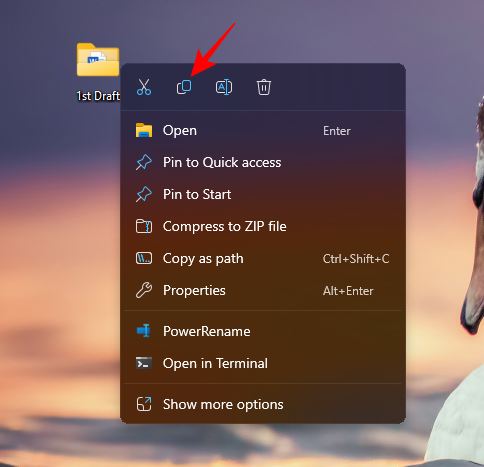
Task: Click the zipped folder icon beside Compress
Action: 144,226
